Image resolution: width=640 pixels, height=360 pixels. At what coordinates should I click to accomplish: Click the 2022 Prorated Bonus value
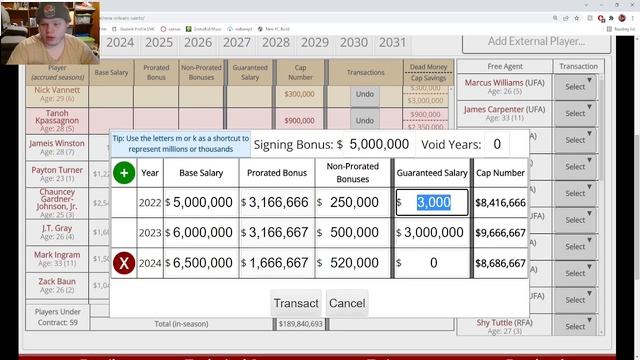(277, 202)
